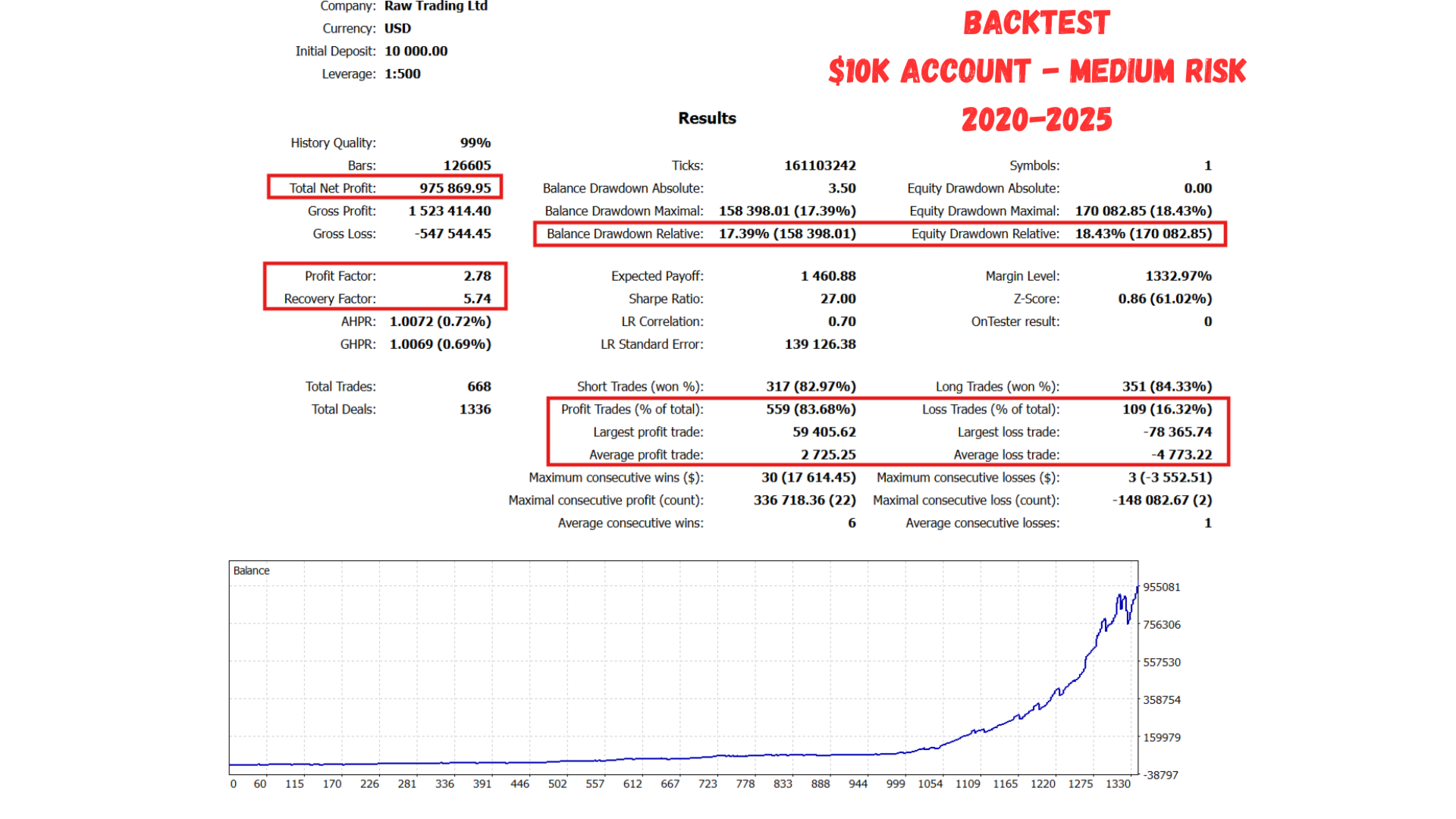This screenshot has width=1456, height=819.
Task: Select the 557530 y-axis label on chart
Action: tap(1162, 663)
